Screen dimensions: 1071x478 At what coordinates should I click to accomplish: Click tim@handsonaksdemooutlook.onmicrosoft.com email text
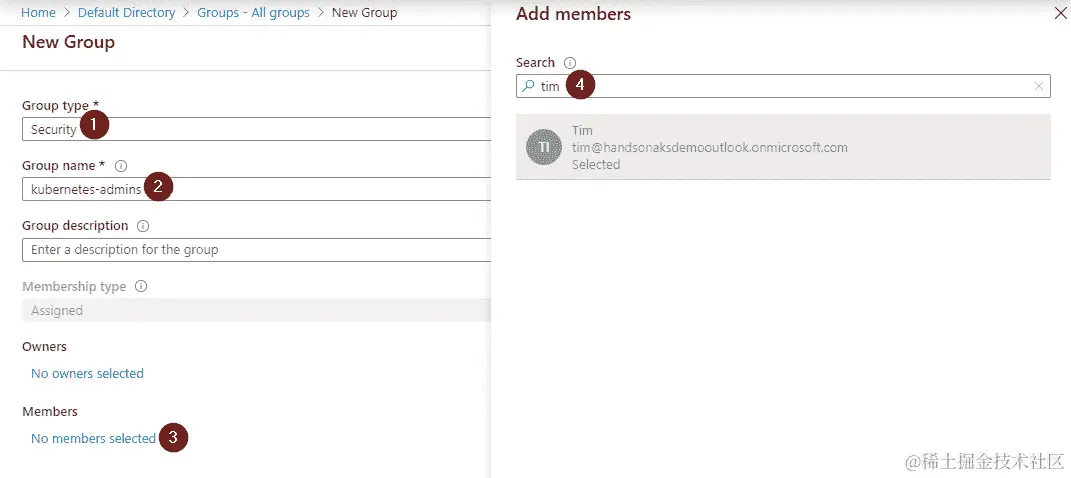710,147
